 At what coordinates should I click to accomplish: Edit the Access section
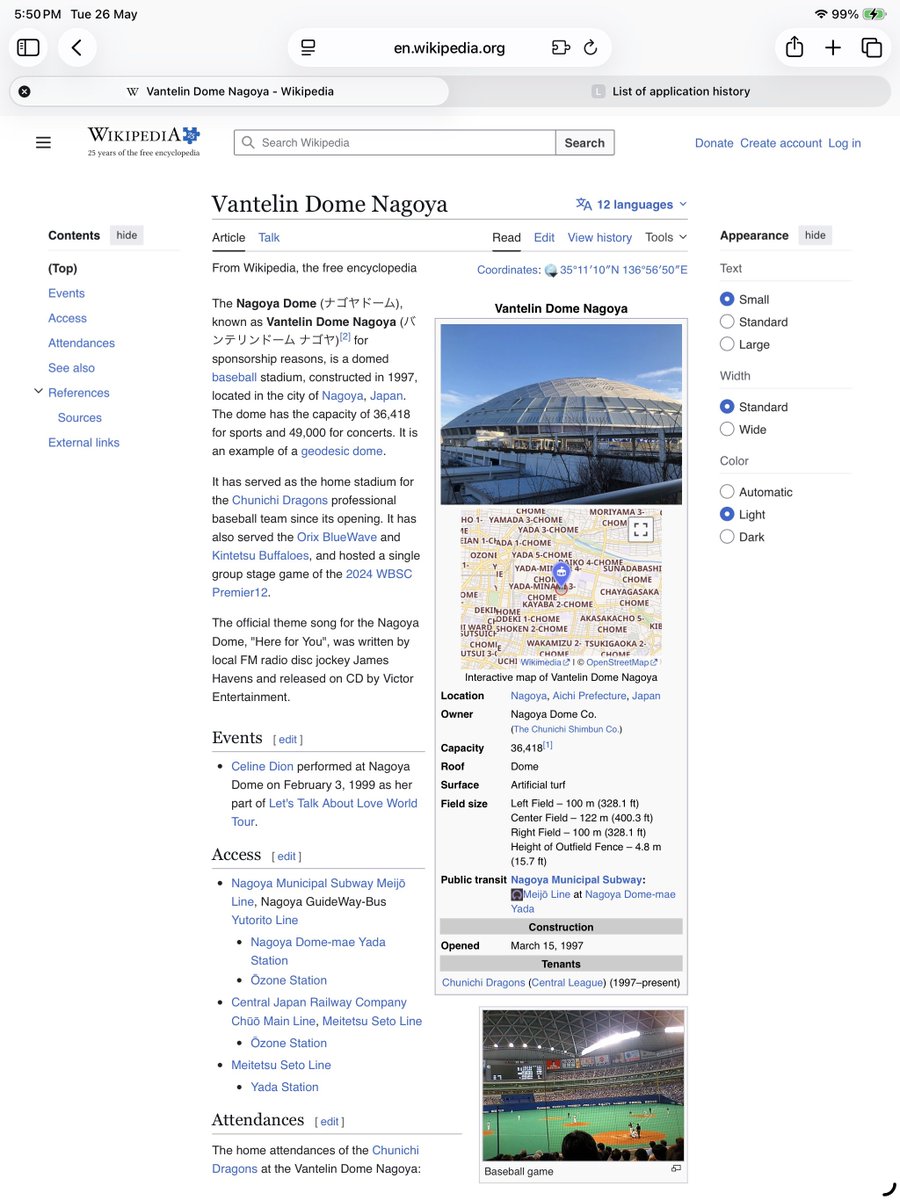(x=287, y=856)
